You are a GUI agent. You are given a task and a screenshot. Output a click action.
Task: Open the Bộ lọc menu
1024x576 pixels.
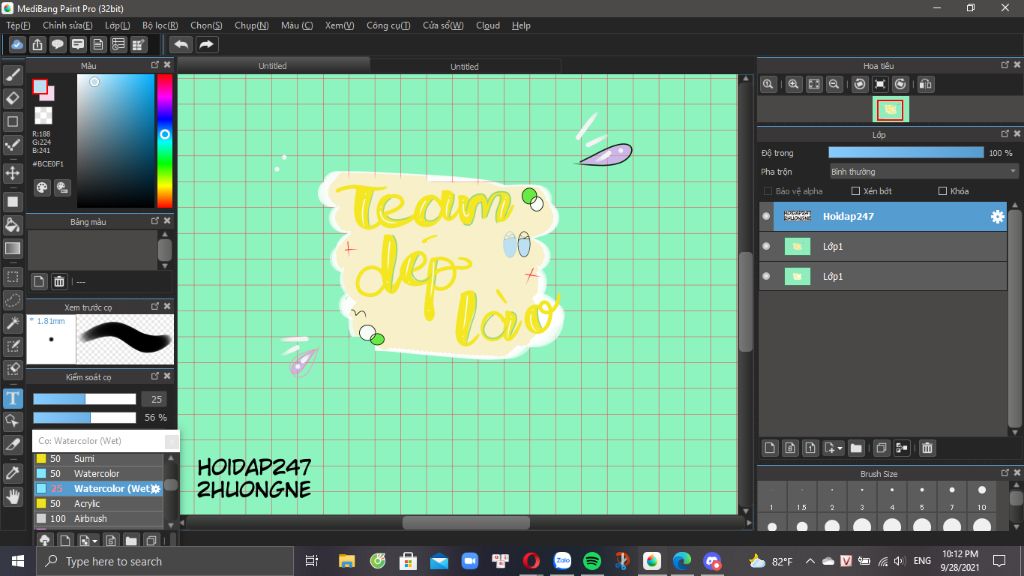pyautogui.click(x=160, y=25)
